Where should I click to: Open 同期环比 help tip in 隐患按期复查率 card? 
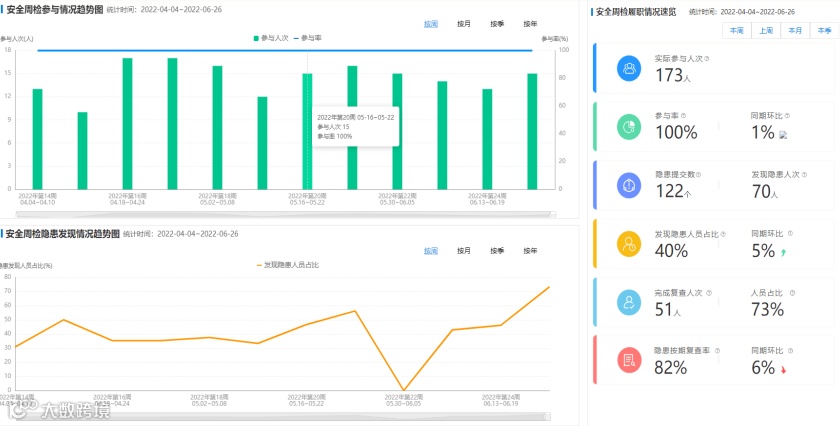790,350
